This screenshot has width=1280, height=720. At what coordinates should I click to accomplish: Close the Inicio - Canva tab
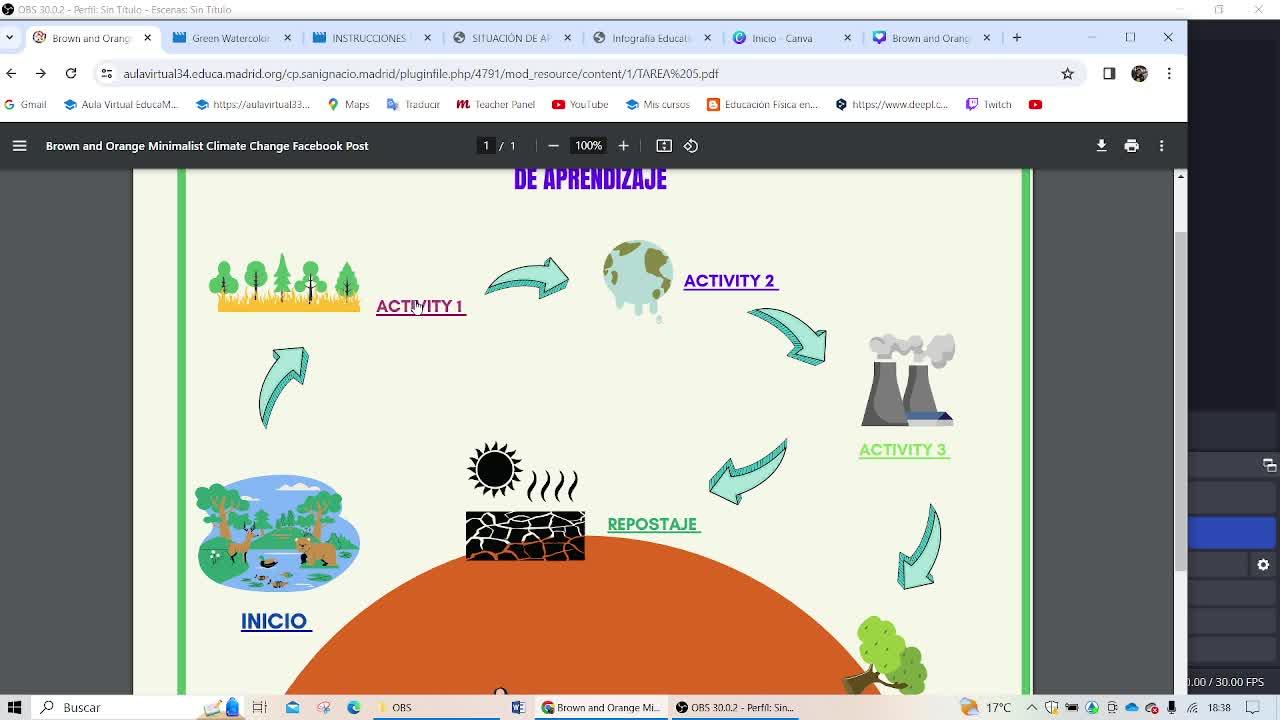click(x=848, y=38)
